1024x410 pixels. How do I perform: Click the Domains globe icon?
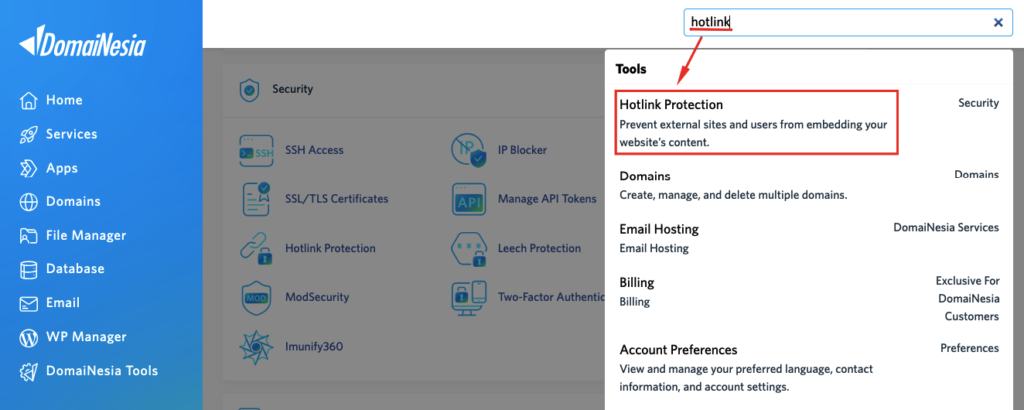click(x=29, y=202)
